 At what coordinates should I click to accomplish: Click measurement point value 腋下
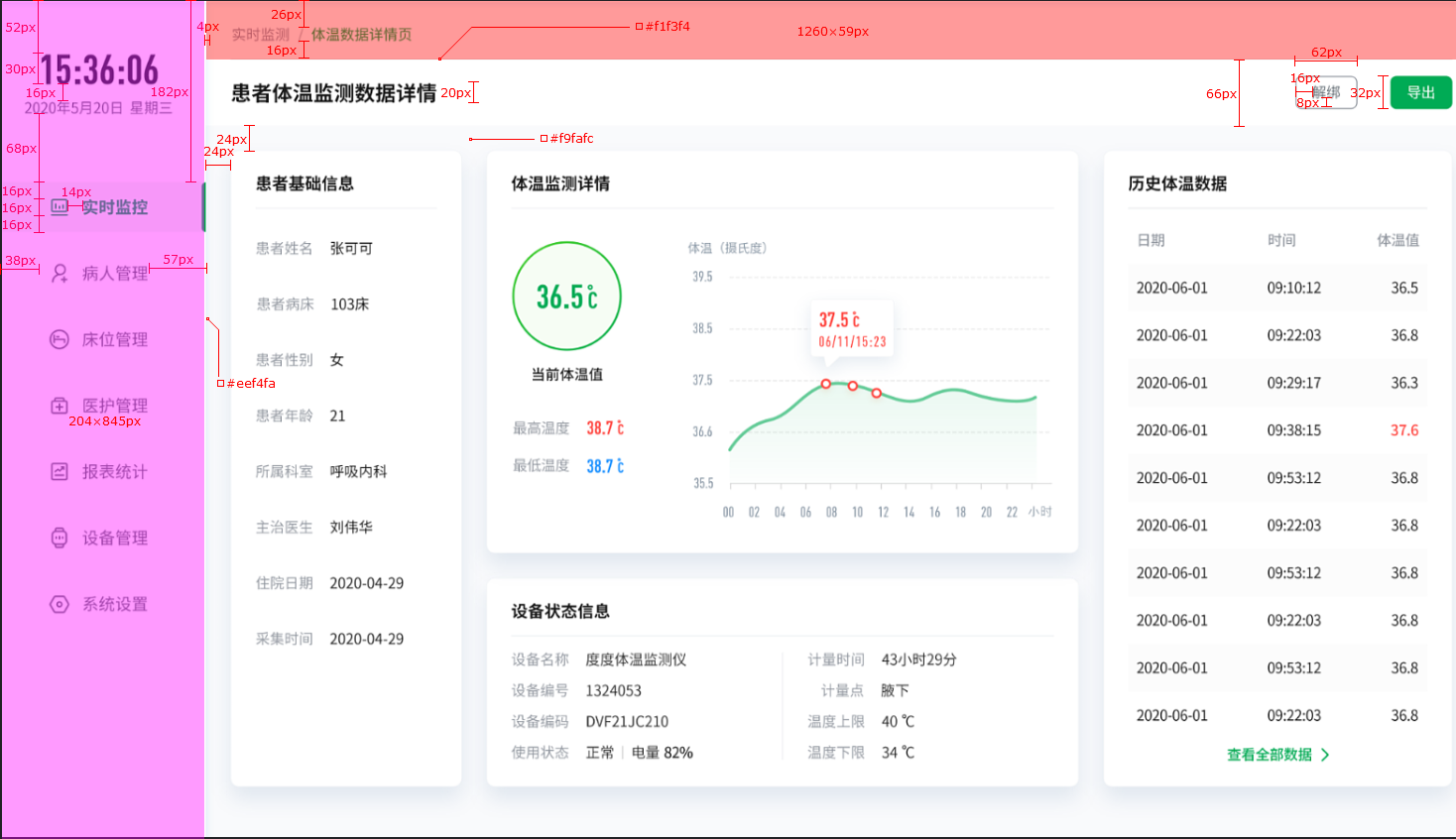tap(895, 690)
